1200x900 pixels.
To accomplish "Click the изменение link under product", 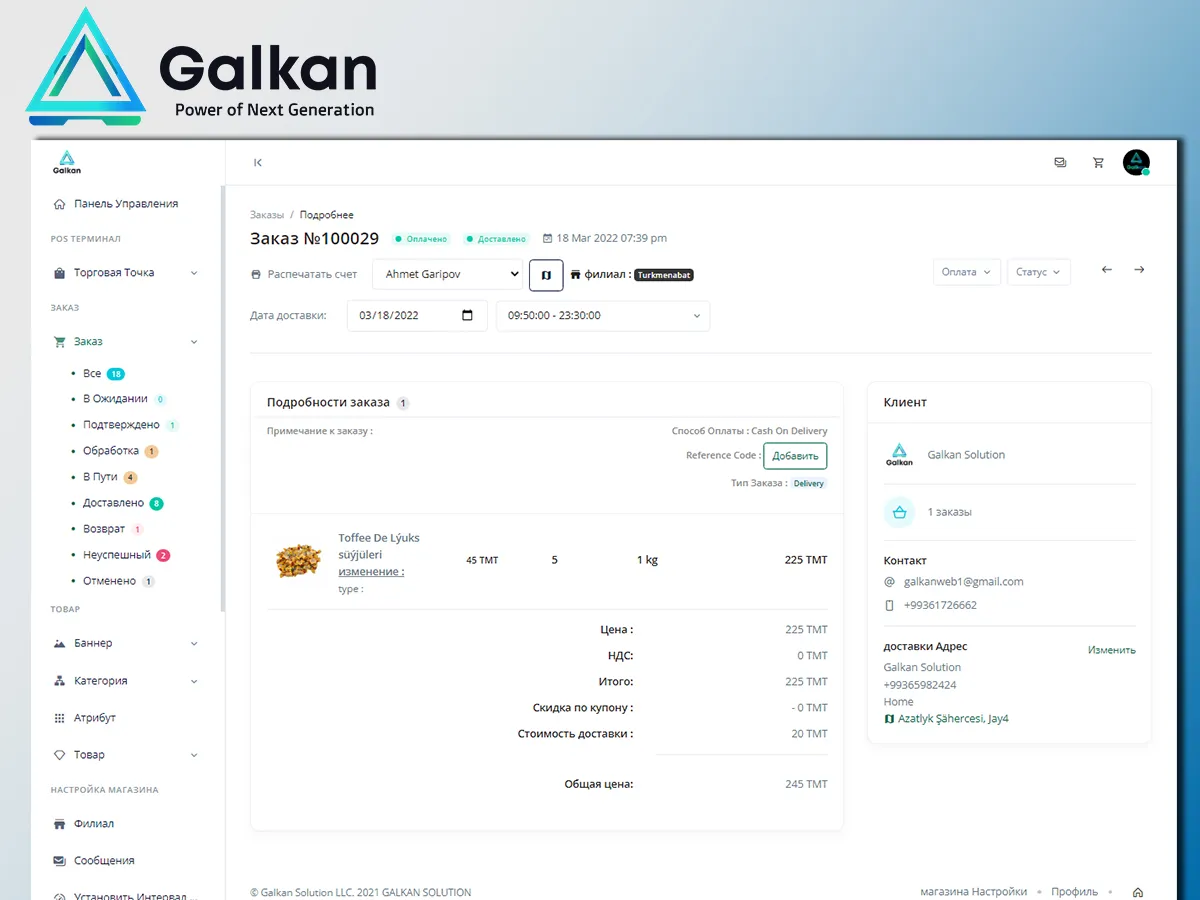I will coord(371,572).
